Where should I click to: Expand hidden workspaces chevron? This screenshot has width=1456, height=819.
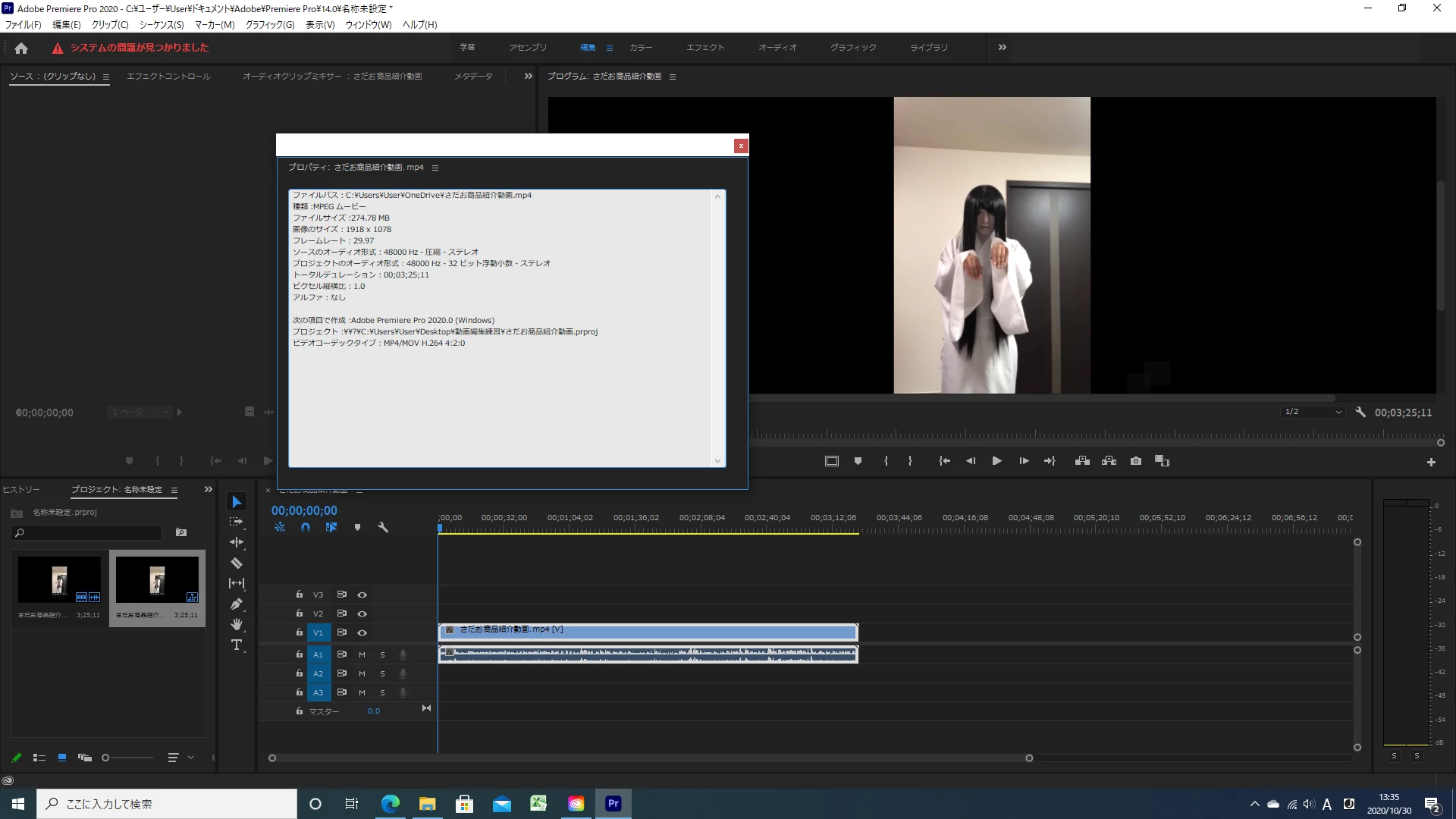1002,47
